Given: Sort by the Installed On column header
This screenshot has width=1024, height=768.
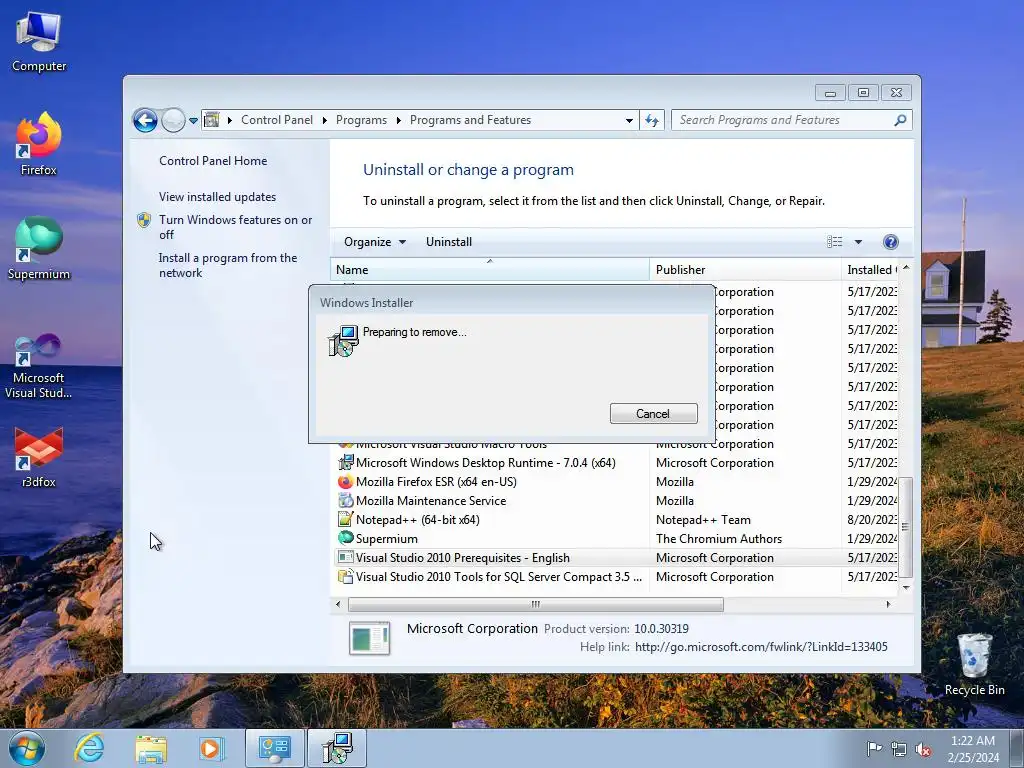Looking at the screenshot, I should tap(871, 270).
